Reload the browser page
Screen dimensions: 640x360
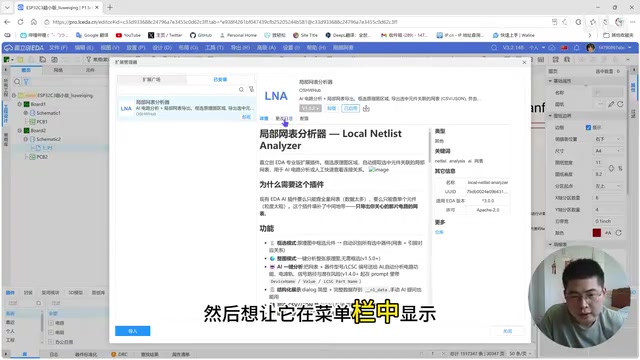click(20, 22)
